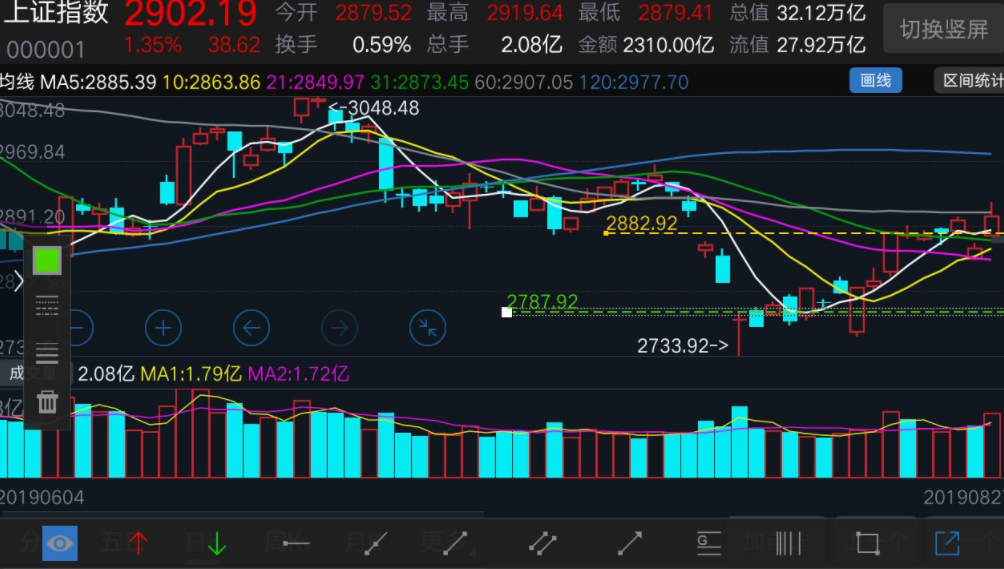Viewport: 1004px width, 569px height.
Task: Select the green down-arrow marker tool
Action: click(217, 543)
